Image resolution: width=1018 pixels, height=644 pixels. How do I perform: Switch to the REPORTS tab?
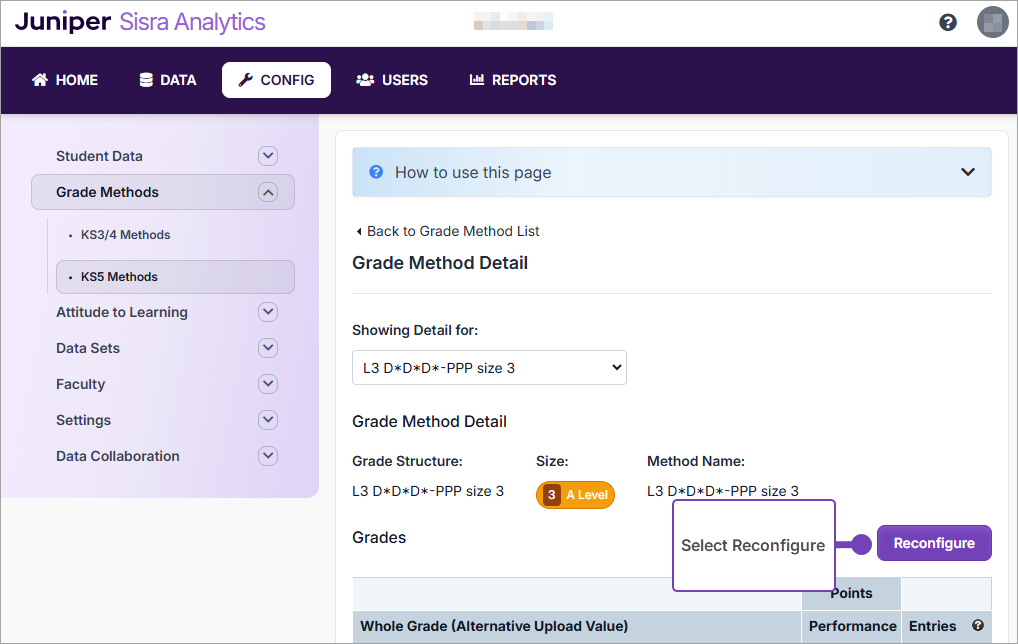513,80
